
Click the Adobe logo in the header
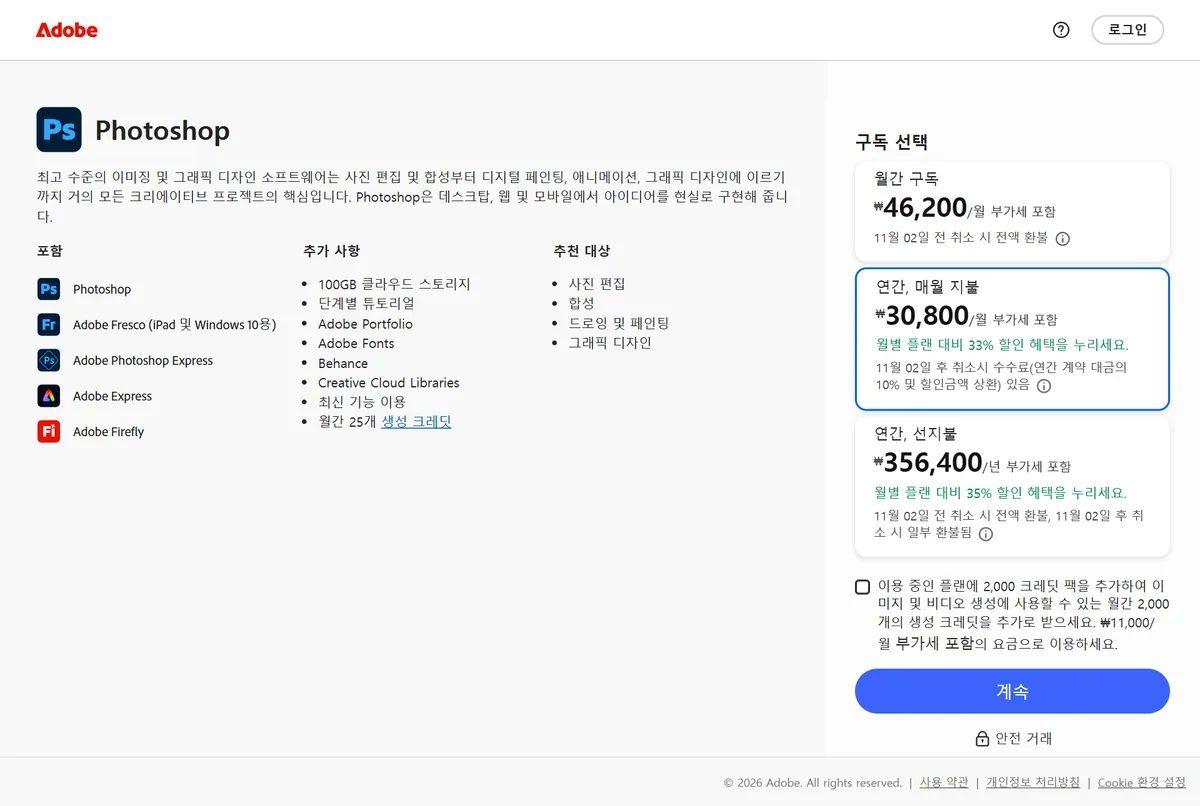click(x=67, y=30)
